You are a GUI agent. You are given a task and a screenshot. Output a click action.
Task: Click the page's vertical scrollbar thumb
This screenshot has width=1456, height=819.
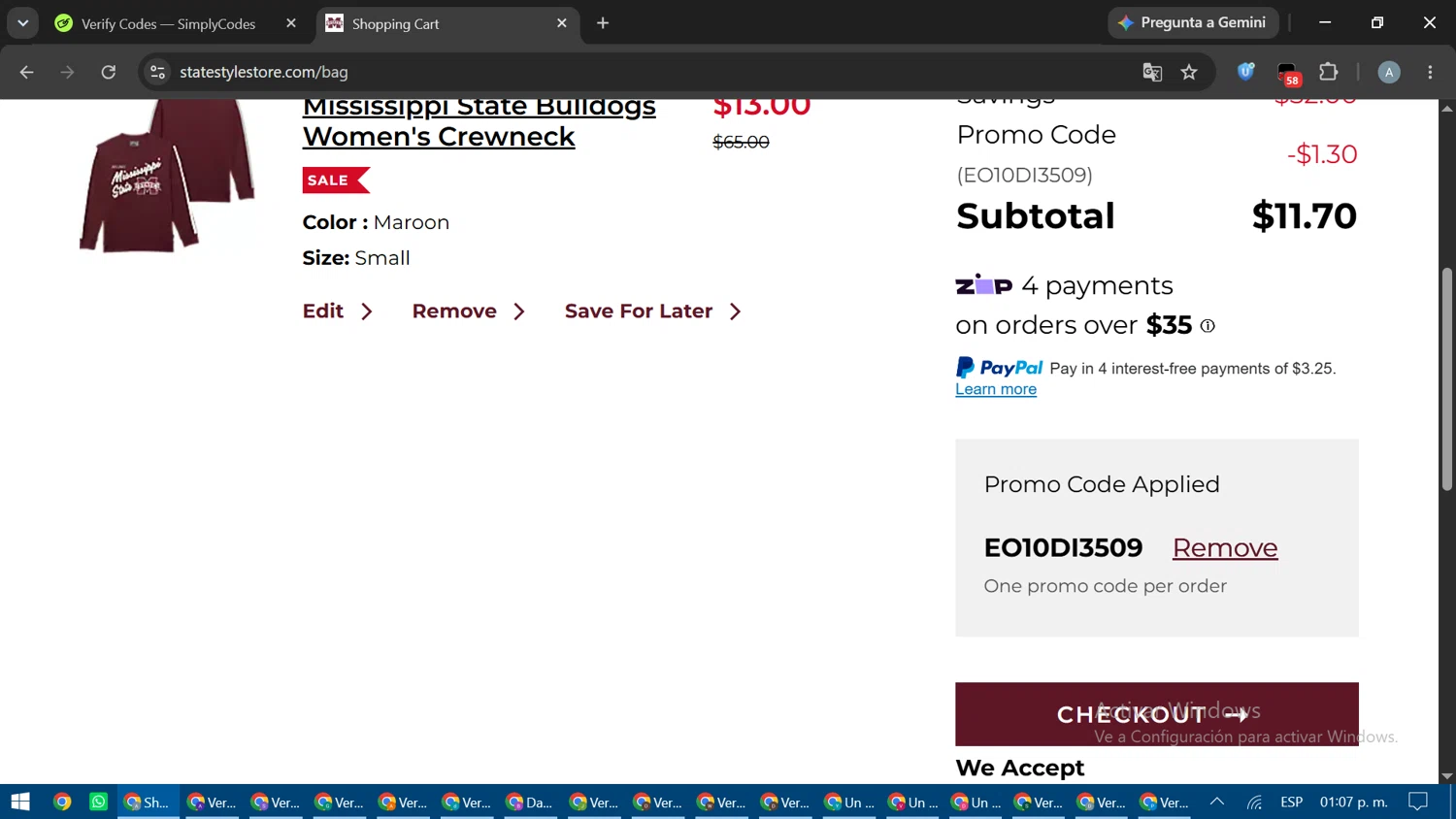(x=1447, y=378)
